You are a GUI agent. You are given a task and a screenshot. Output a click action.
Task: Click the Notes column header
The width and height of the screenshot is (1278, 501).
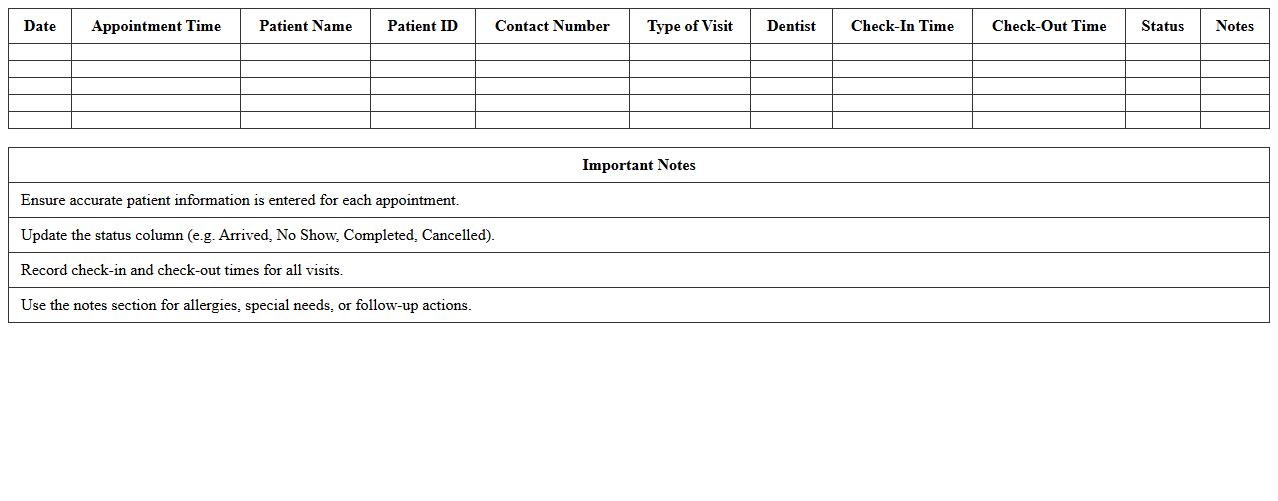1234,26
